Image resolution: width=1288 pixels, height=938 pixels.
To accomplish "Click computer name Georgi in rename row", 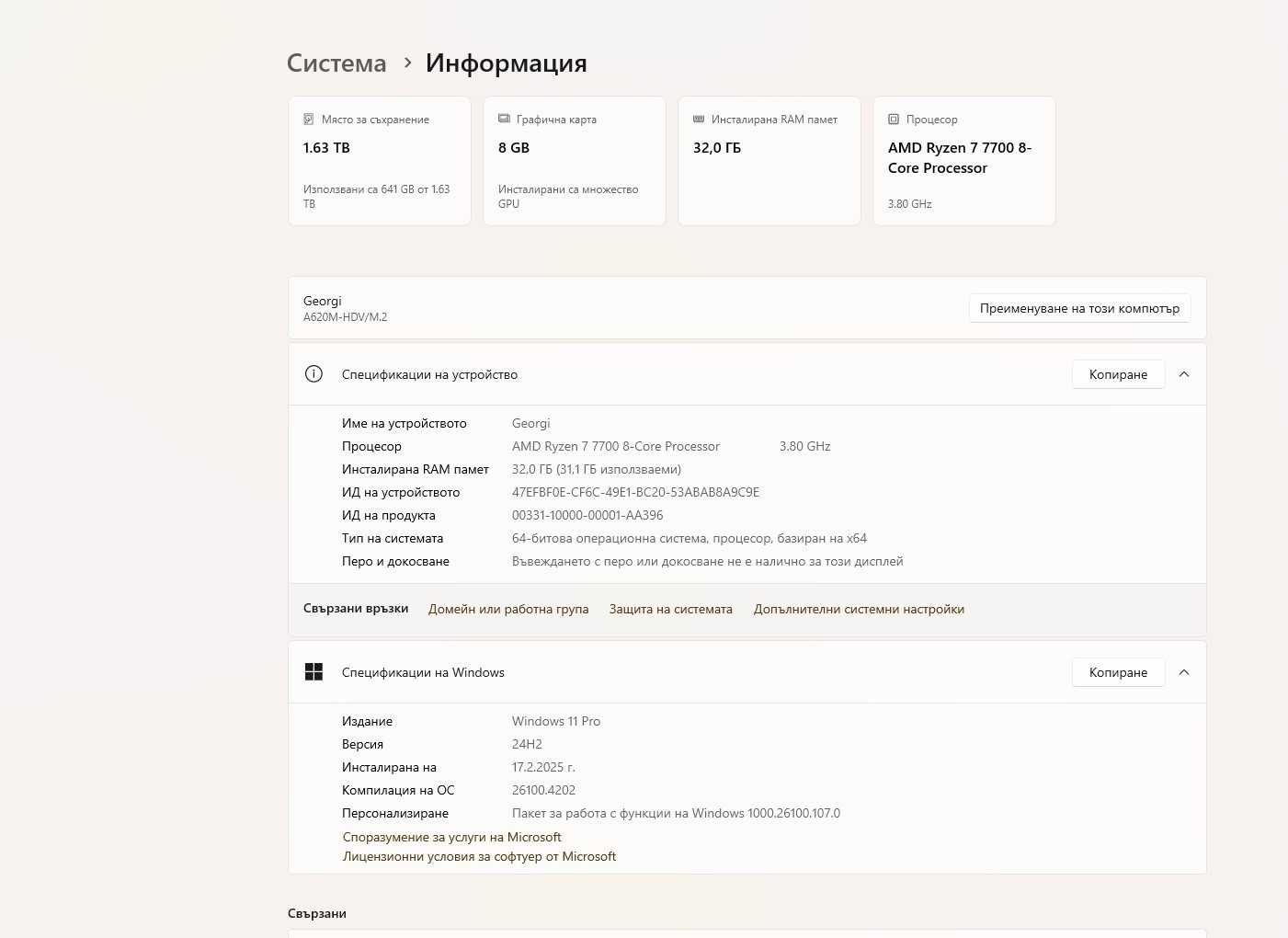I will 322,301.
